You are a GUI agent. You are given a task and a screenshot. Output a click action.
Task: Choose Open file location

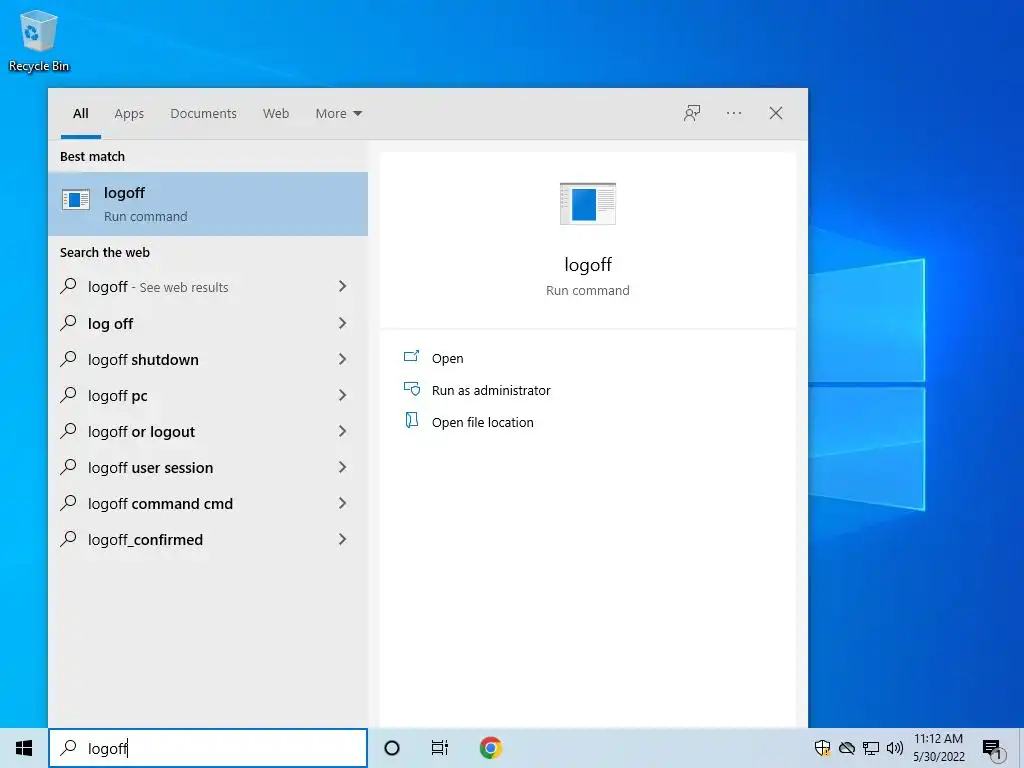coord(483,423)
